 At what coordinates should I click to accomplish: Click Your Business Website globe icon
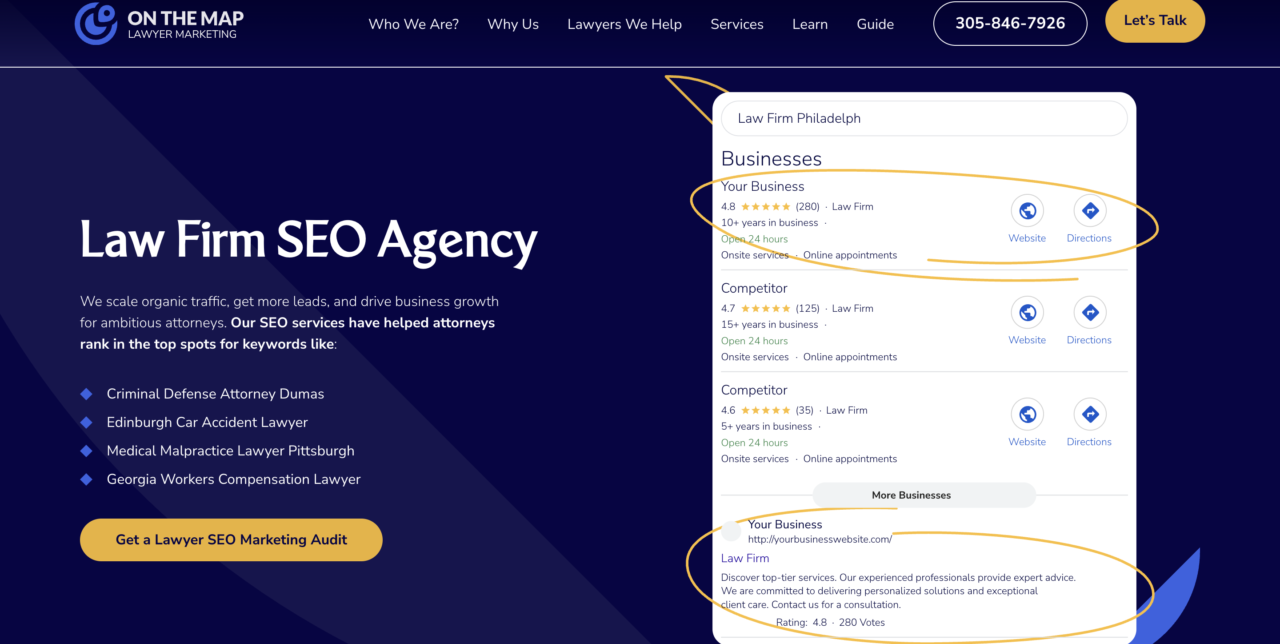click(1027, 211)
